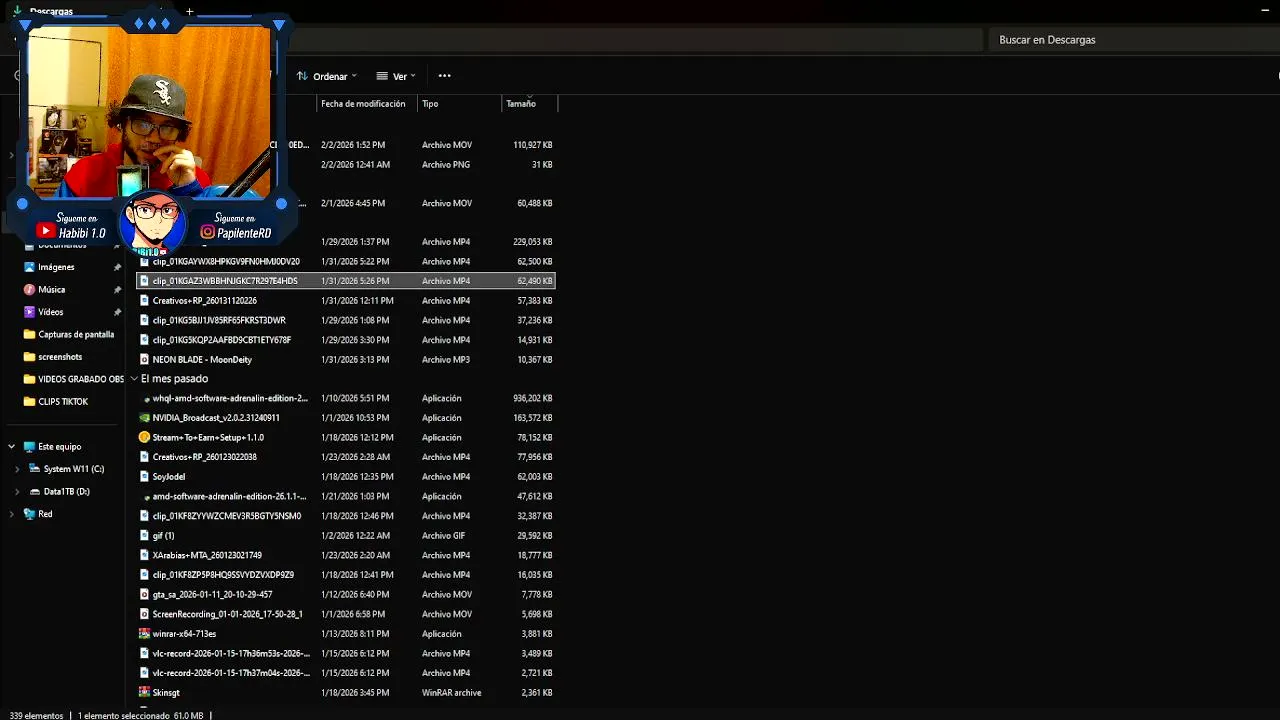Open the Ordenar sort dropdown

(326, 76)
